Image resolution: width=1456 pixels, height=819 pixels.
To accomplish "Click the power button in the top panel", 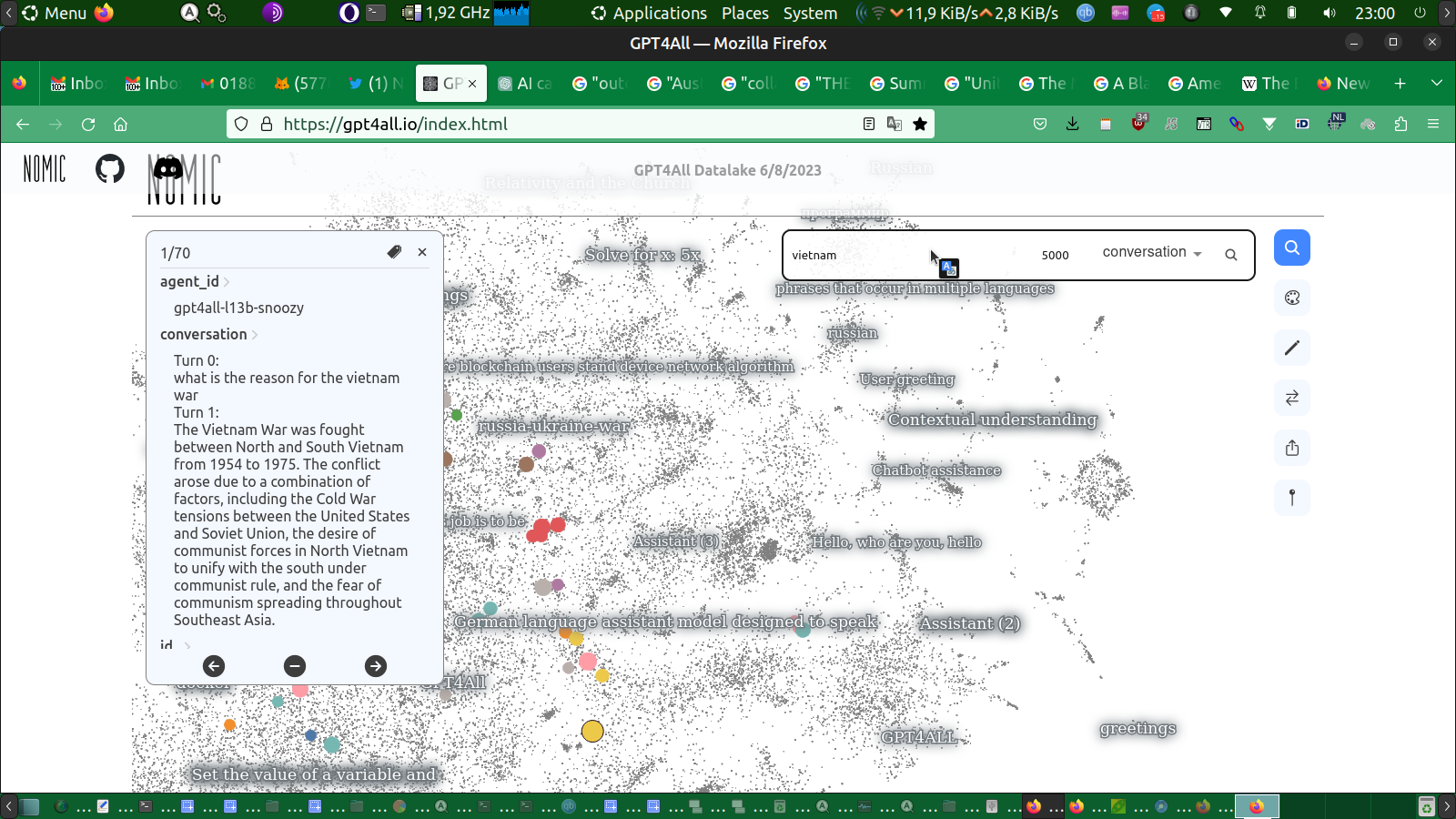I will pos(1420,13).
